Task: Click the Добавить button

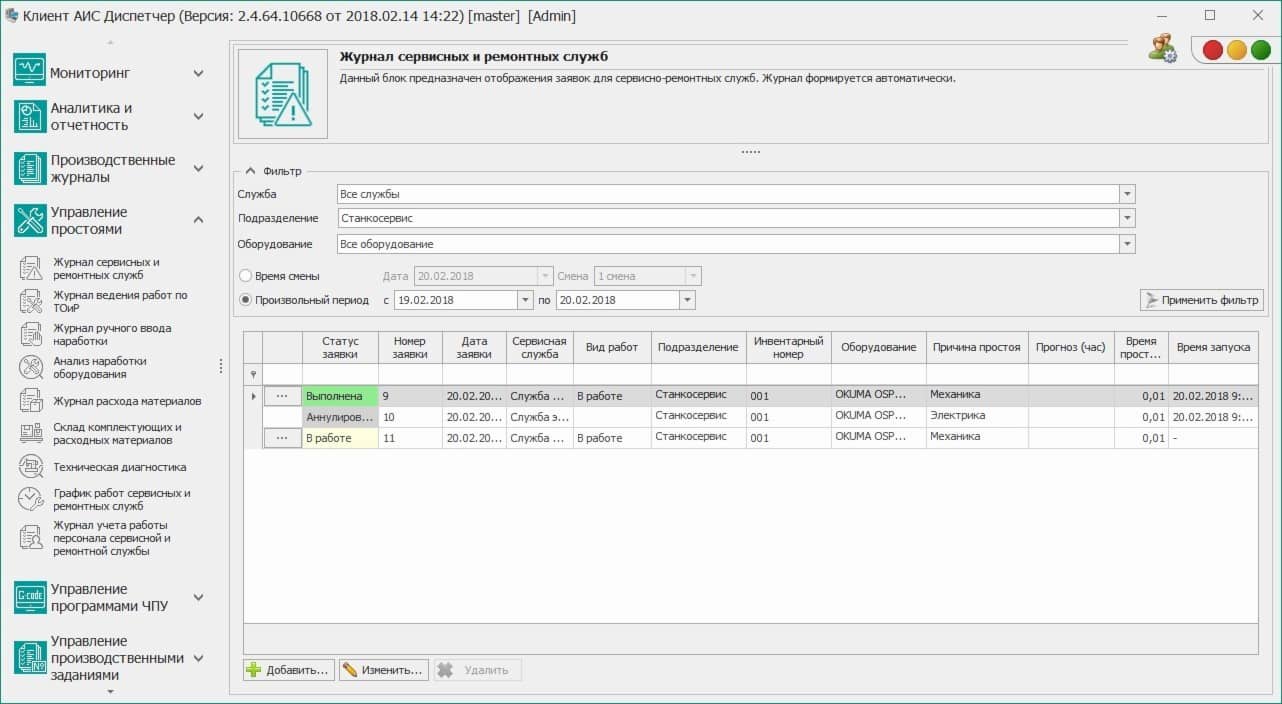Action: point(289,670)
